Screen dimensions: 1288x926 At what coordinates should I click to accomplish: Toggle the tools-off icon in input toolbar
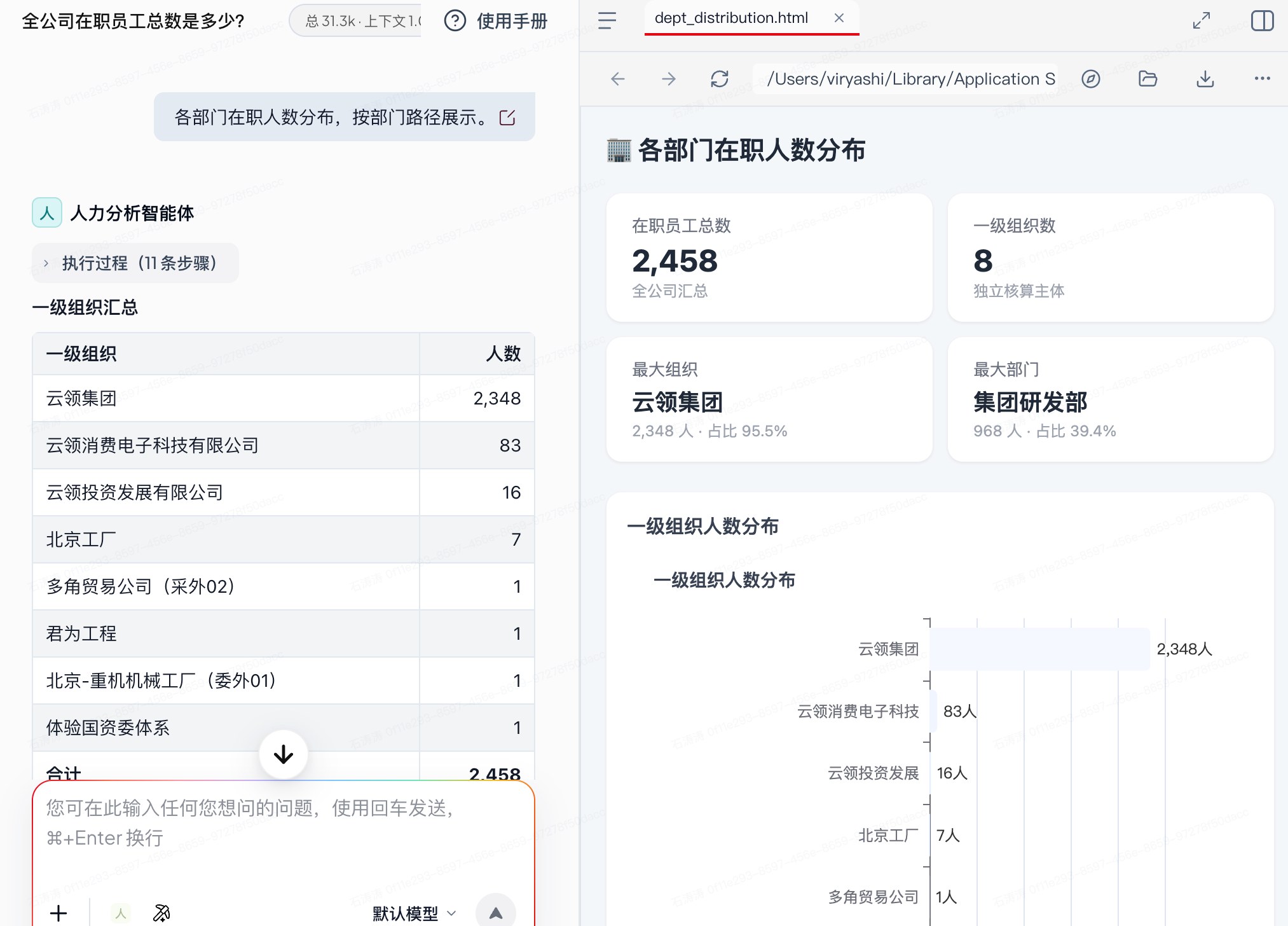161,913
